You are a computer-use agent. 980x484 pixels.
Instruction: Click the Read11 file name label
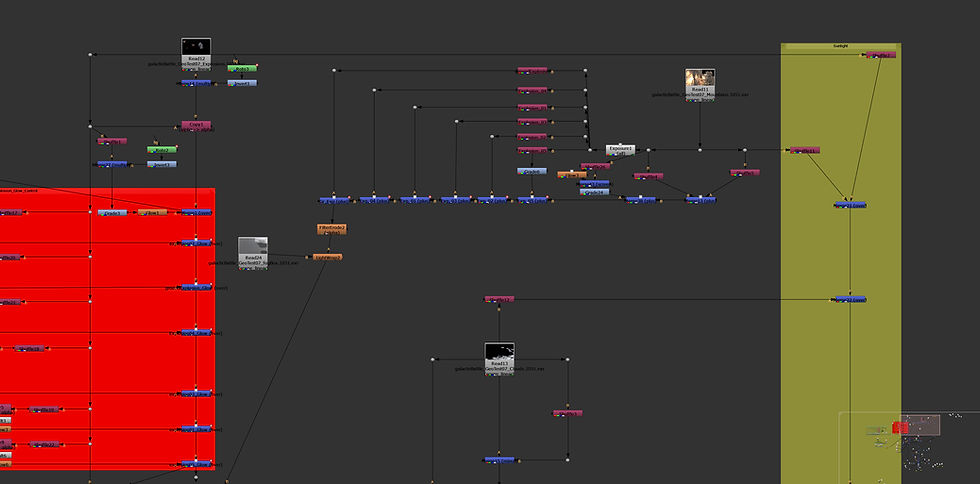point(700,95)
